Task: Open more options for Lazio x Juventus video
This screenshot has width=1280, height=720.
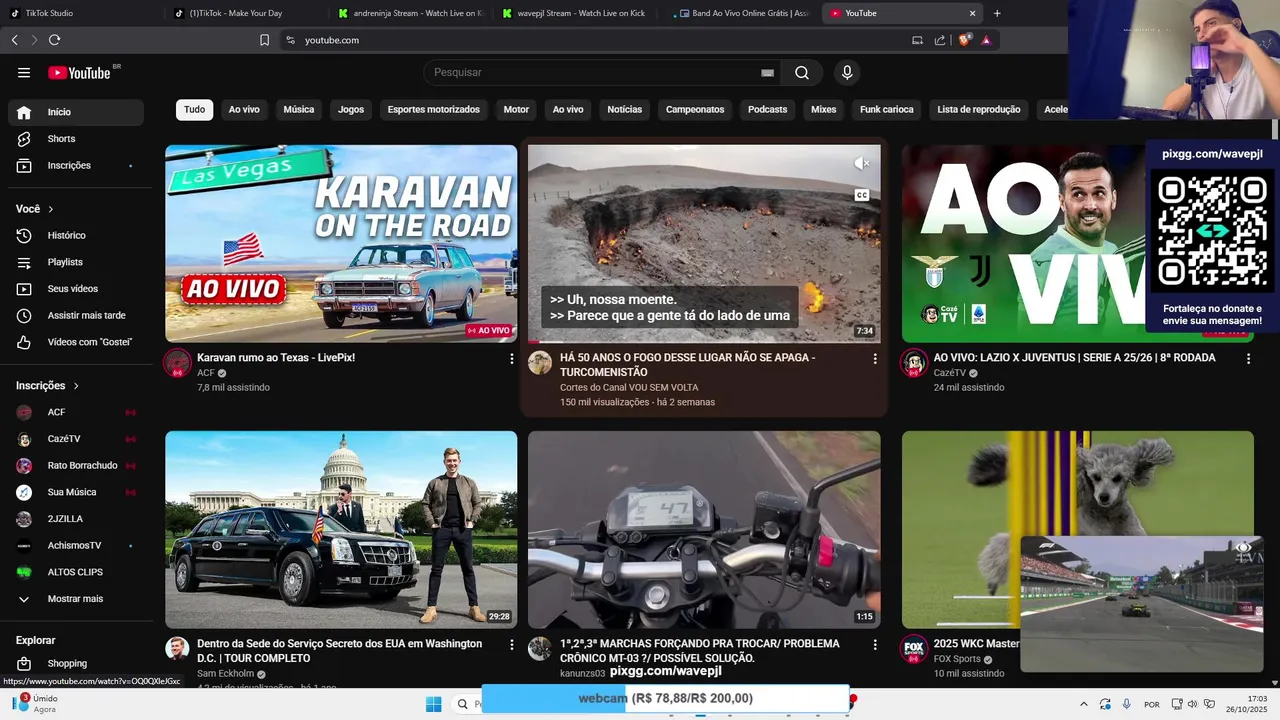Action: (x=1248, y=358)
